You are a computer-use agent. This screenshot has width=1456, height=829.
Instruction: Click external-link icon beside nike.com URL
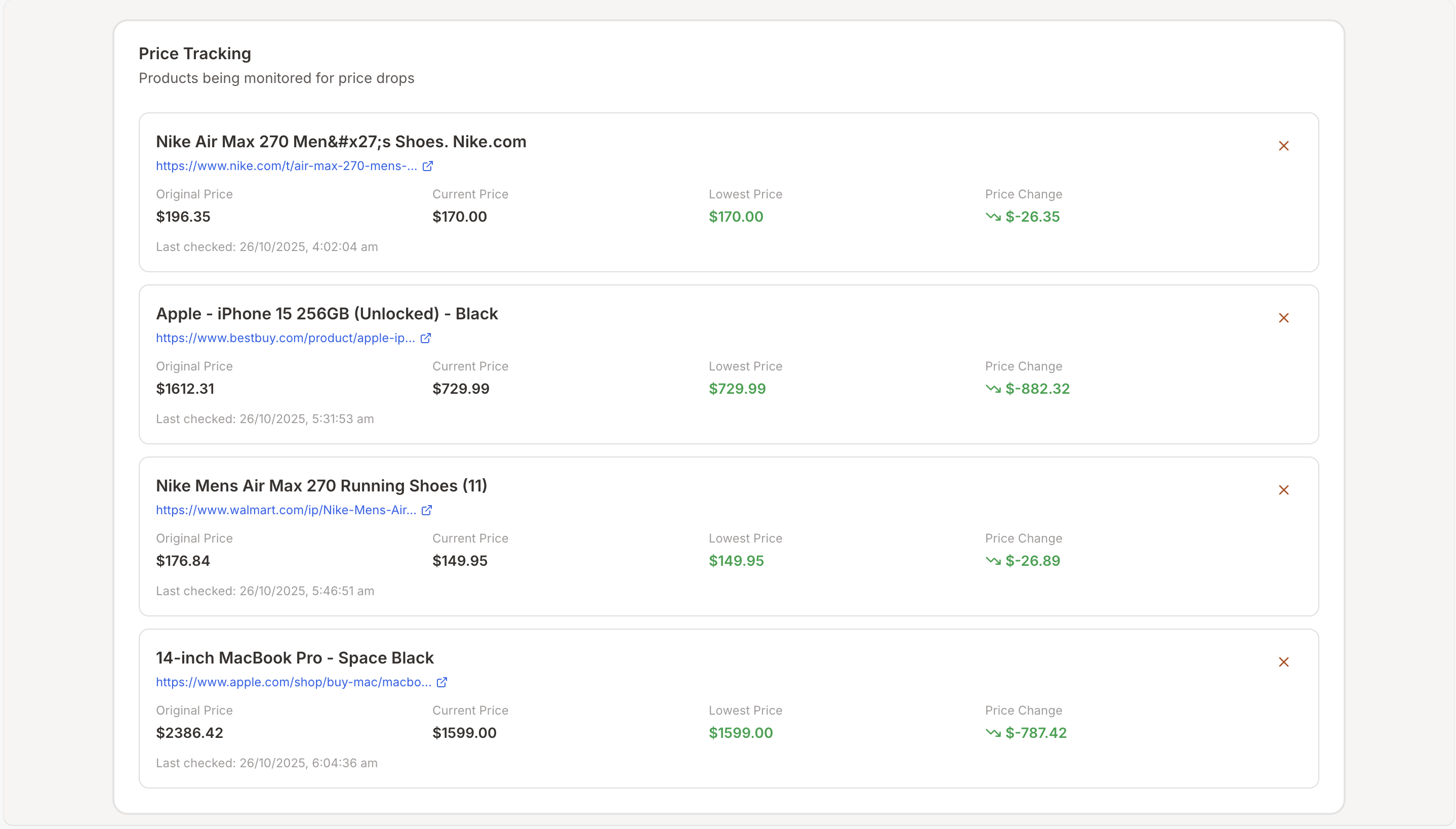coord(428,165)
